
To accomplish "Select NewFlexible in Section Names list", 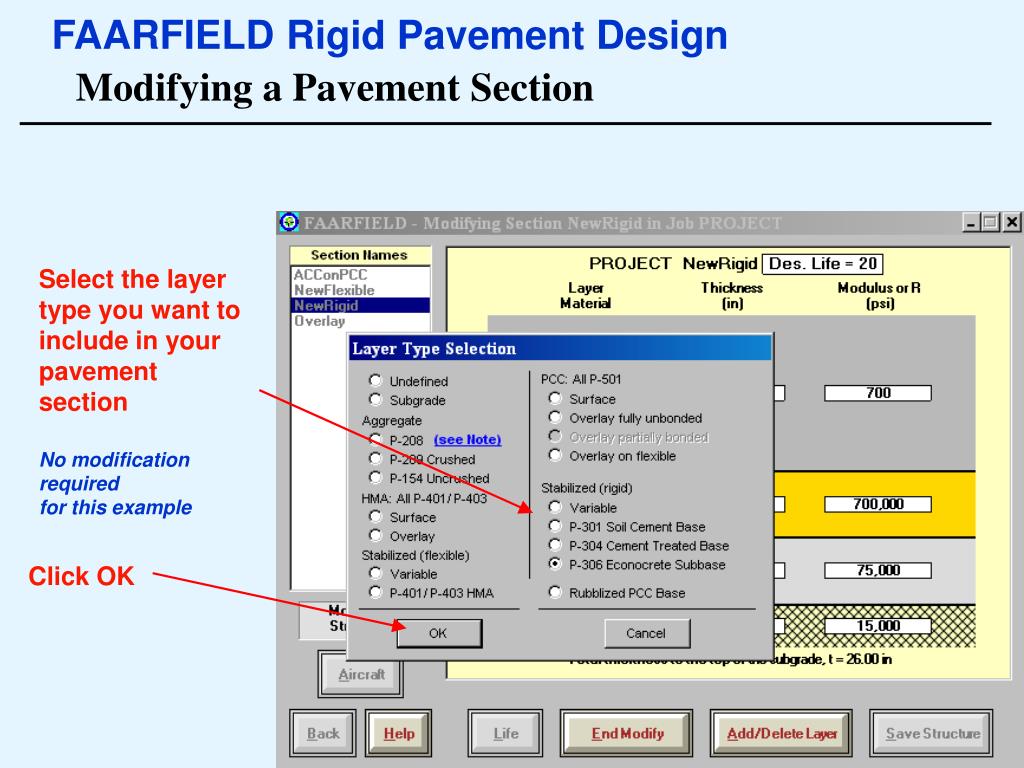I will (360, 290).
